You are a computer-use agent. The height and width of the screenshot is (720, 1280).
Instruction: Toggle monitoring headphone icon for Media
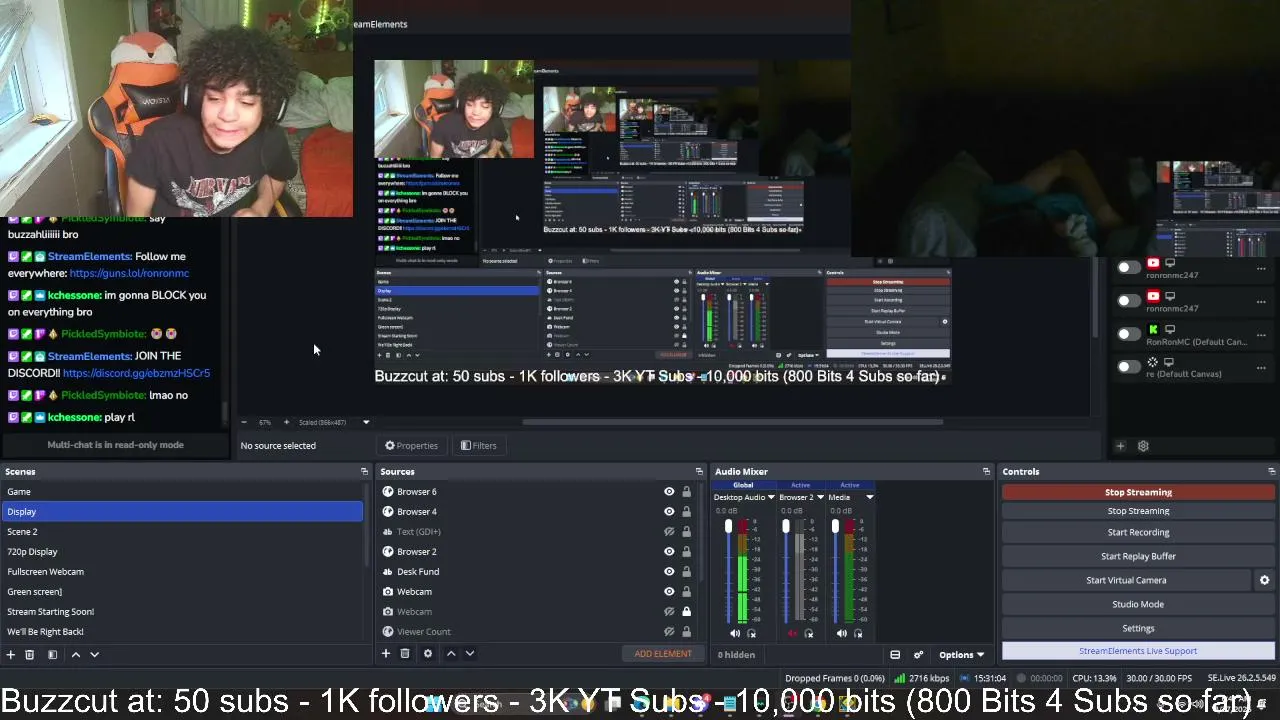tap(858, 633)
